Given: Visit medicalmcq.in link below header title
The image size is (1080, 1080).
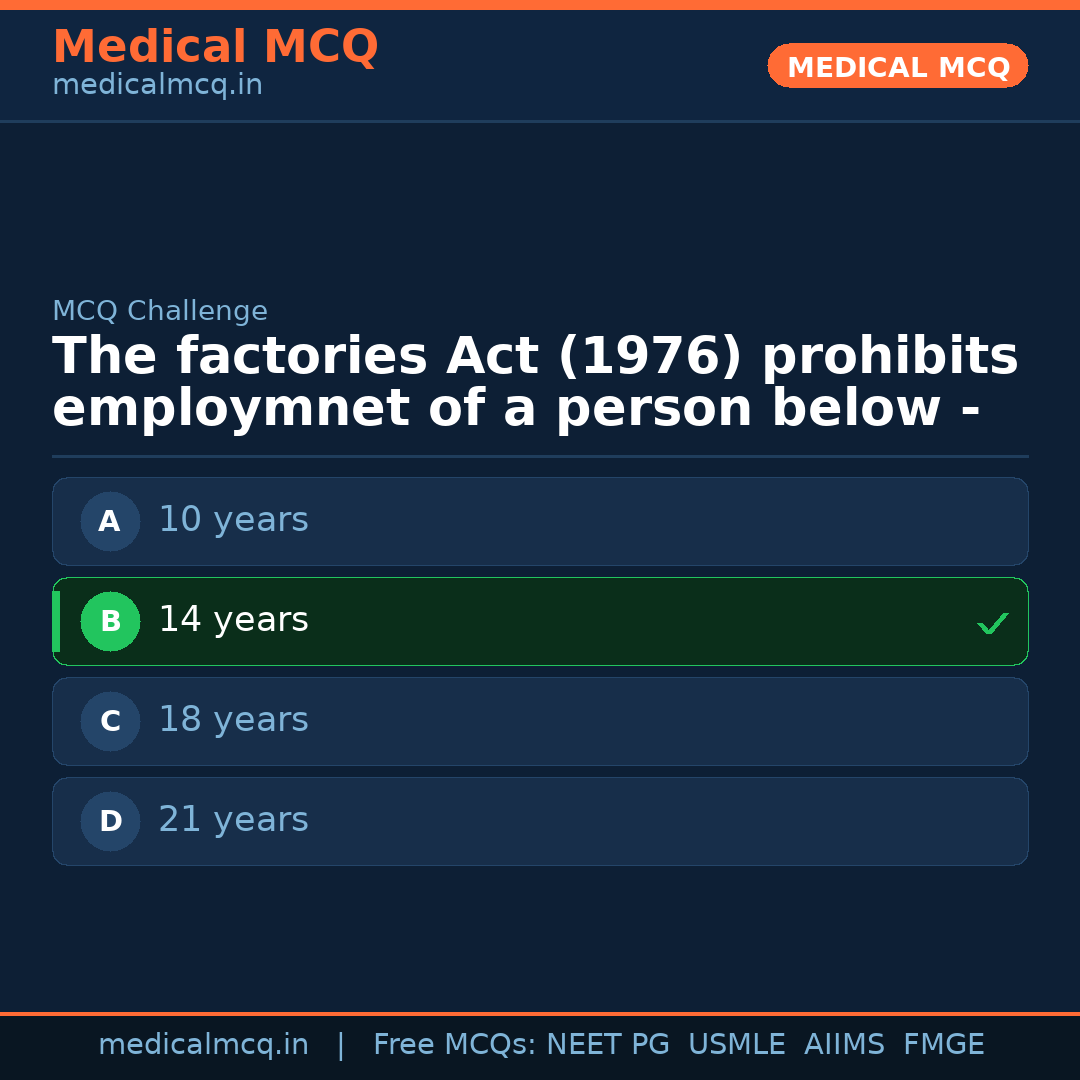Looking at the screenshot, I should (x=157, y=86).
